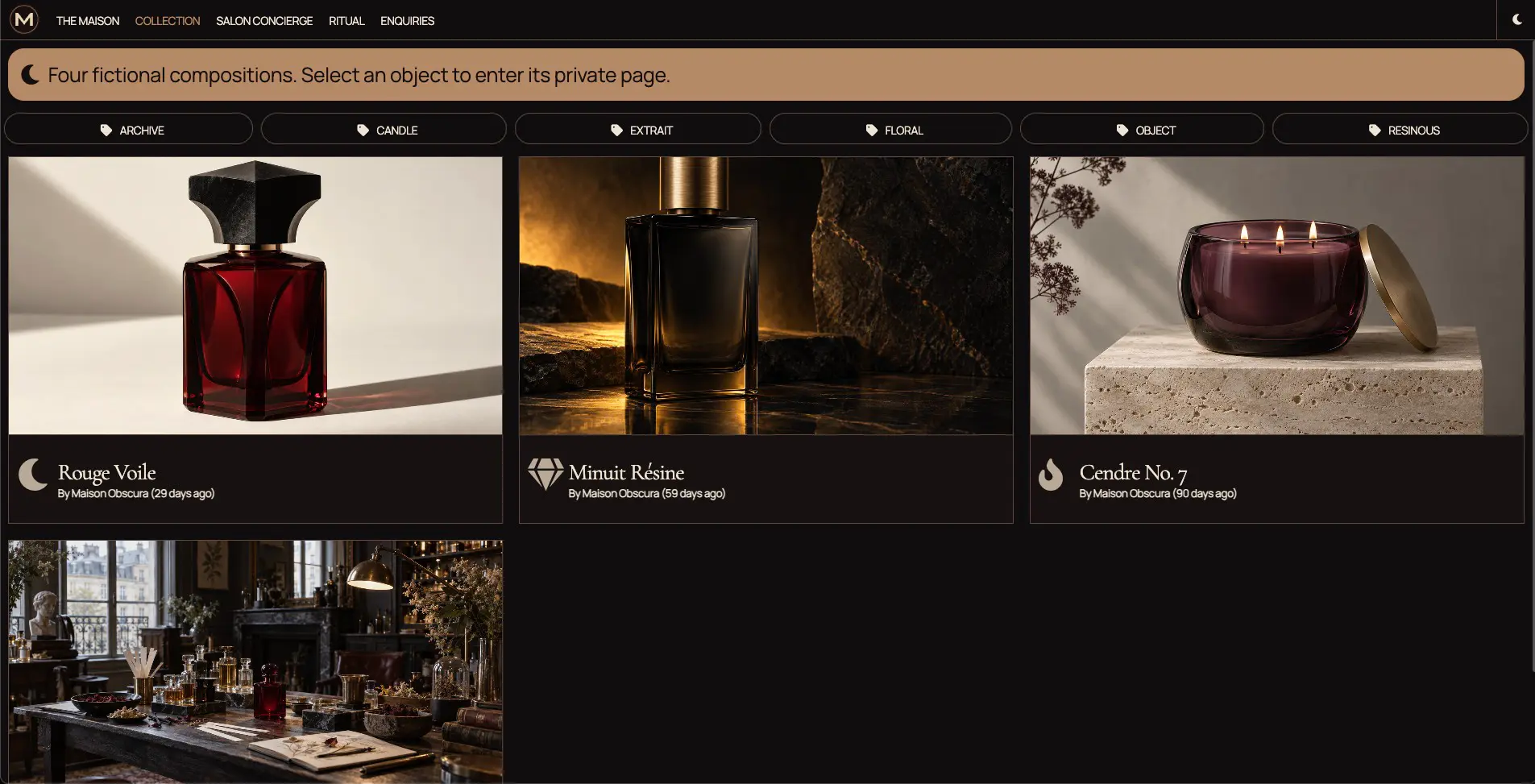Open the COLLECTION nav item

[168, 21]
